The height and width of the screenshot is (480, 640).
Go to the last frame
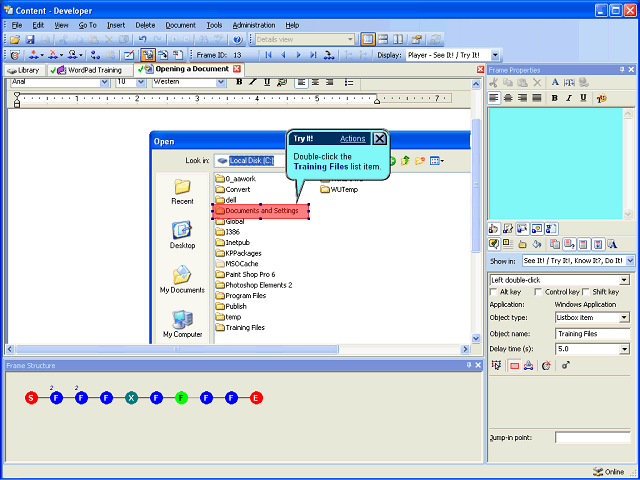(x=313, y=55)
